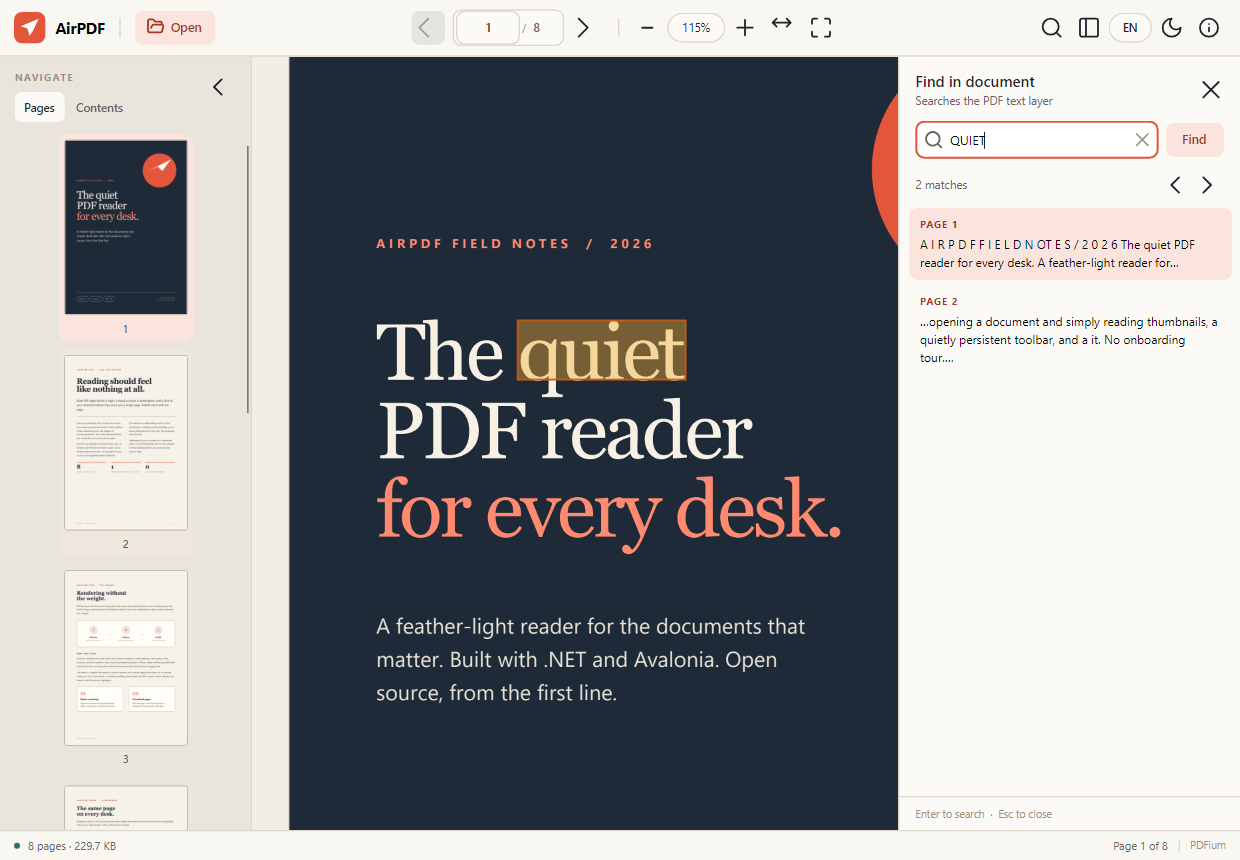This screenshot has width=1240, height=860.
Task: Zoom in with plus icon
Action: pos(744,28)
